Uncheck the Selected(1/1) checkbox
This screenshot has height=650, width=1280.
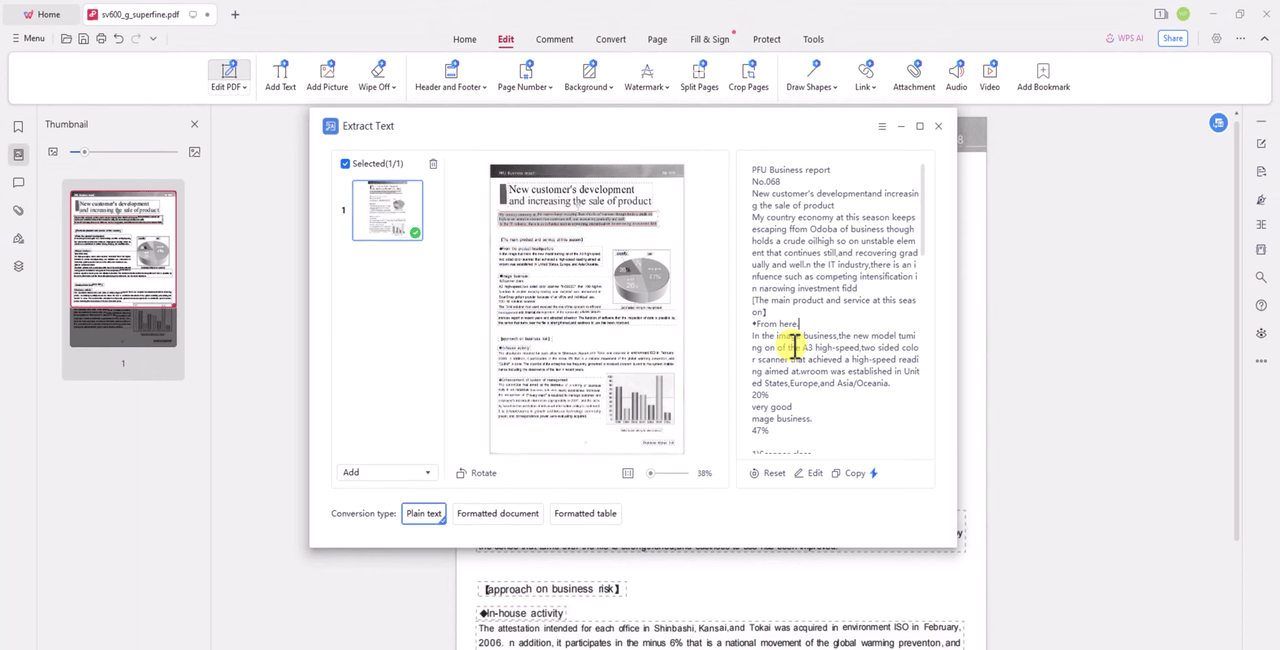(x=345, y=163)
